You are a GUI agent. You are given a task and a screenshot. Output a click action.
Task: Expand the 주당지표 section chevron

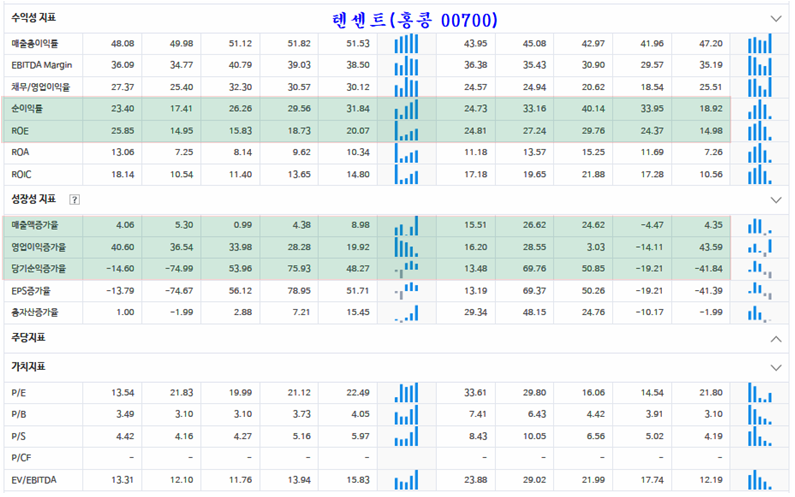(775, 339)
